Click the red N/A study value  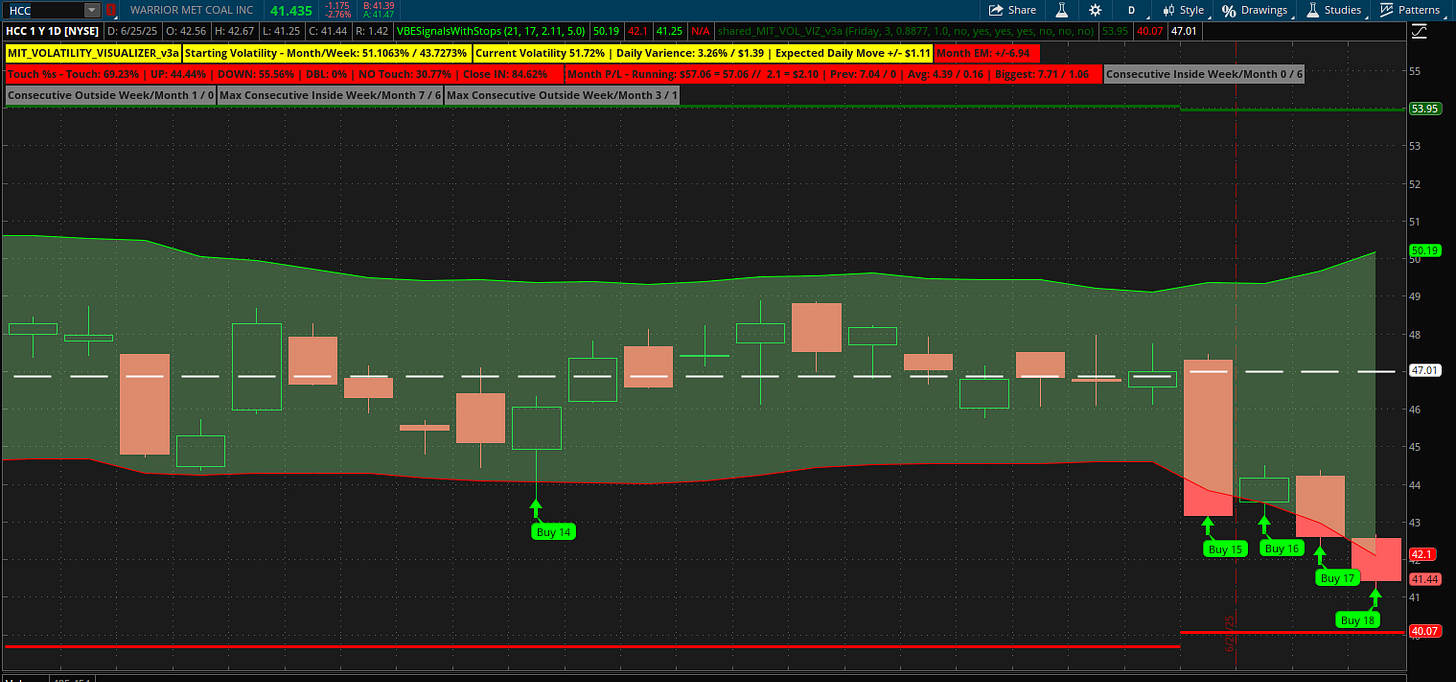click(700, 31)
